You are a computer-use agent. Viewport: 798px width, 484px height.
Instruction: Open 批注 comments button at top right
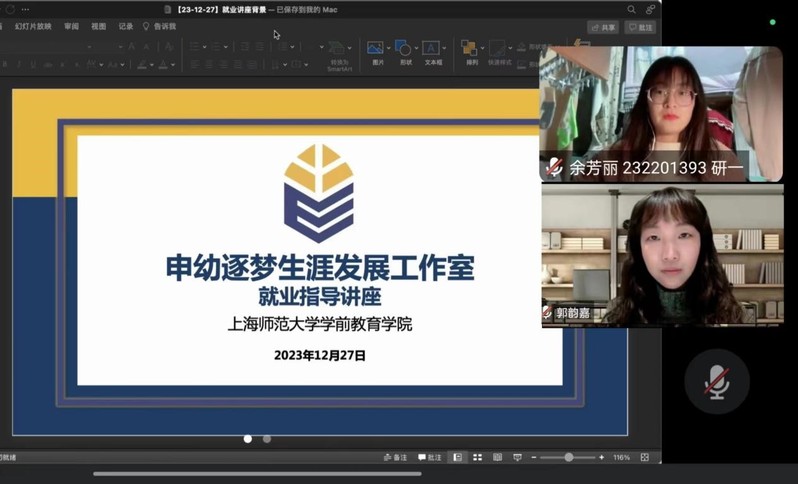(x=640, y=27)
